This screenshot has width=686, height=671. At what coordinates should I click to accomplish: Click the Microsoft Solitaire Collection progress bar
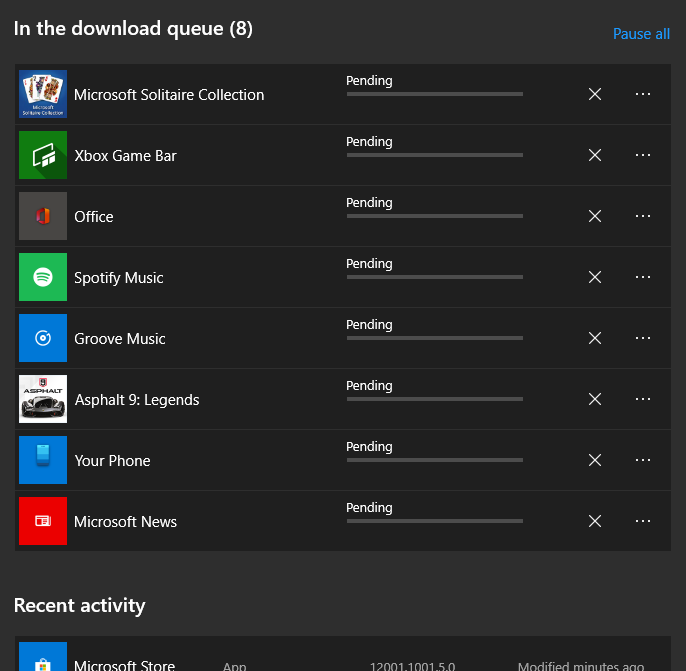click(x=435, y=94)
